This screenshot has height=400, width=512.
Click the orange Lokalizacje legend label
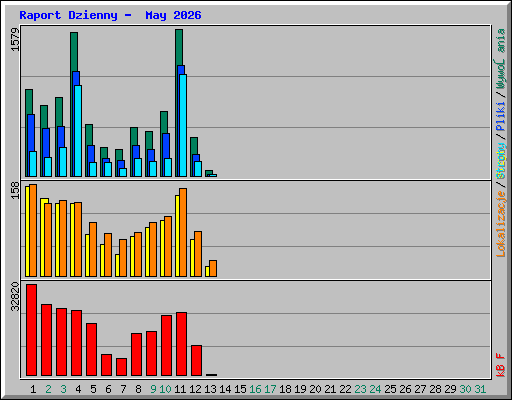501,223
